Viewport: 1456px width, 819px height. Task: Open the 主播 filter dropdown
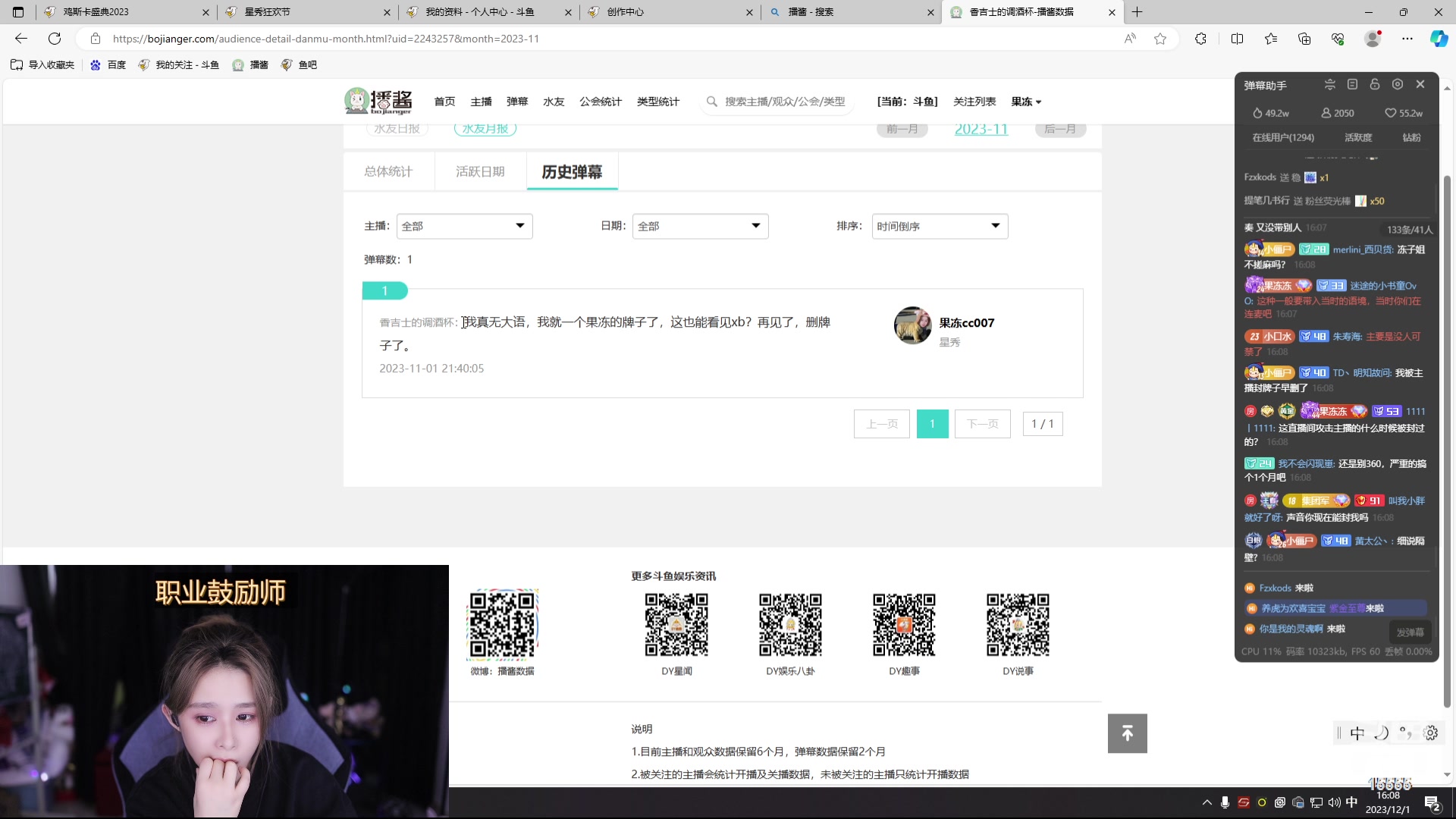pyautogui.click(x=464, y=226)
